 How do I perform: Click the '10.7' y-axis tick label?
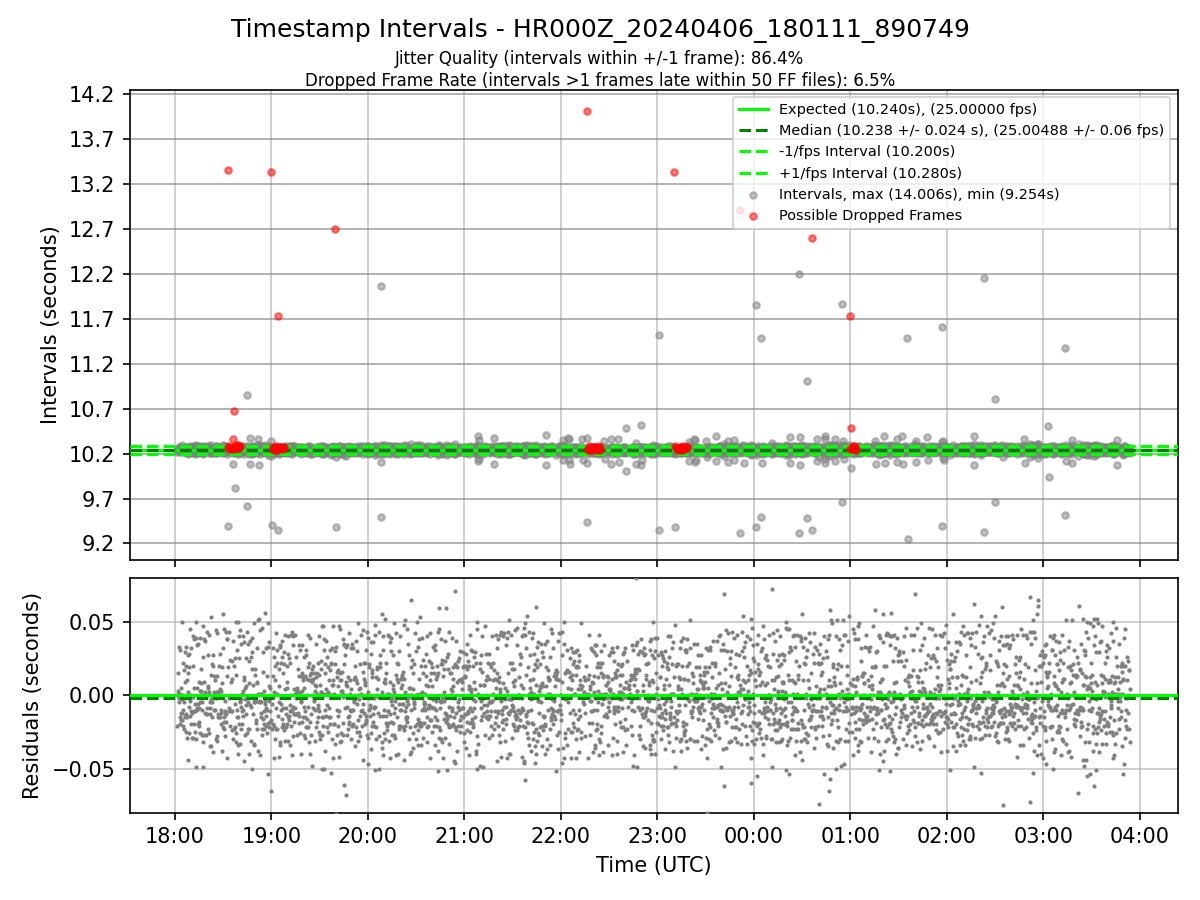tap(94, 409)
